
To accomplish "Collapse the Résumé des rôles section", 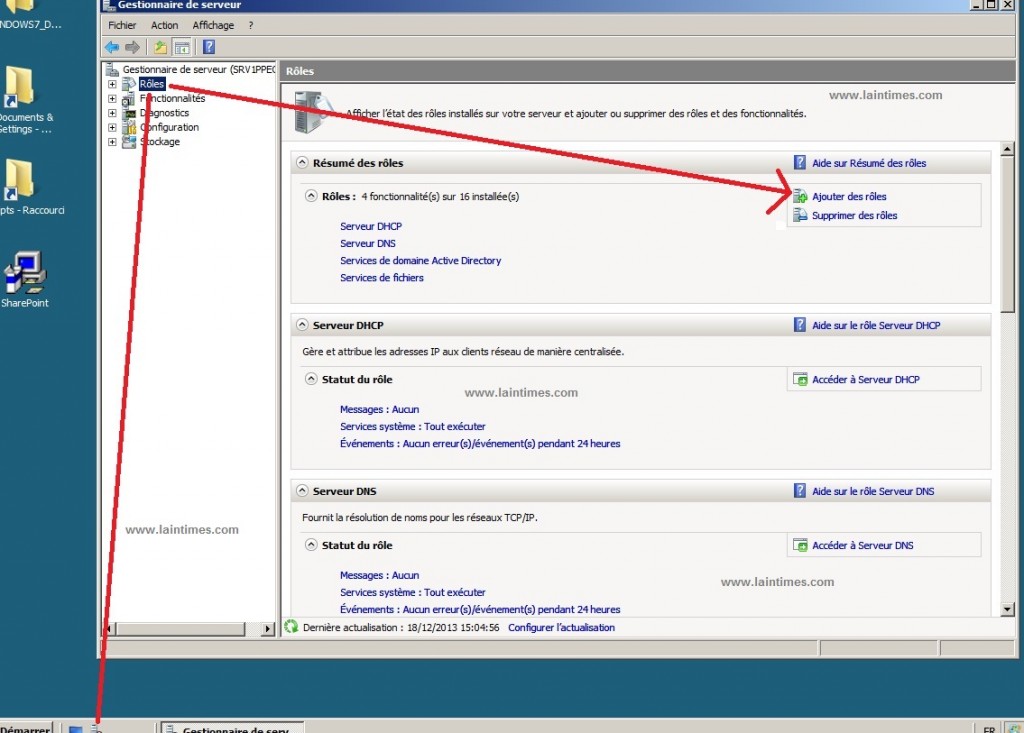I will (x=302, y=162).
